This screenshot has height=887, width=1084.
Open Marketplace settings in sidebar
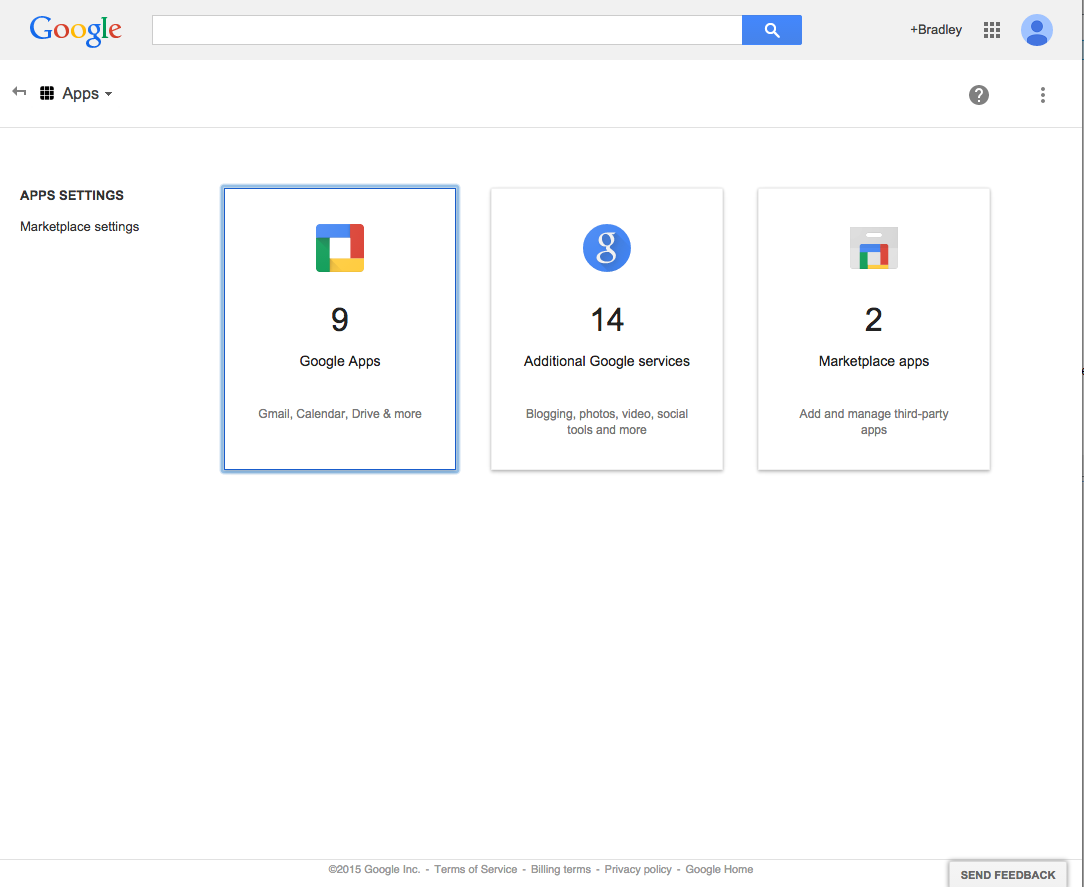click(x=80, y=227)
